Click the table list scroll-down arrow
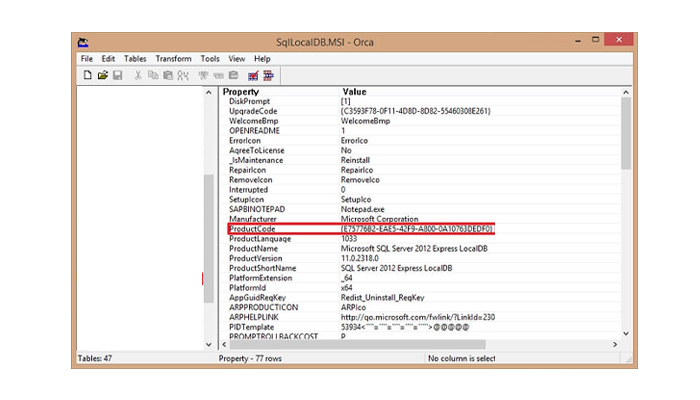The height and width of the screenshot is (400, 700). [208, 345]
